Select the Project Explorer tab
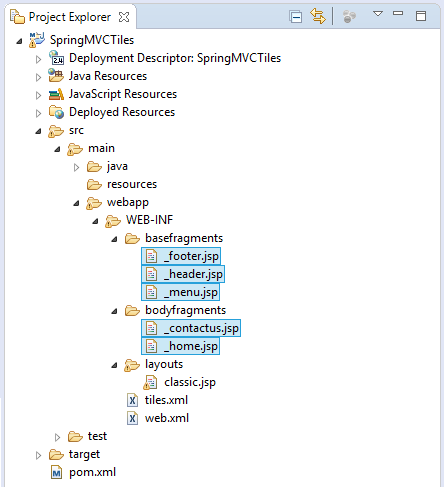444x487 pixels. [x=70, y=17]
